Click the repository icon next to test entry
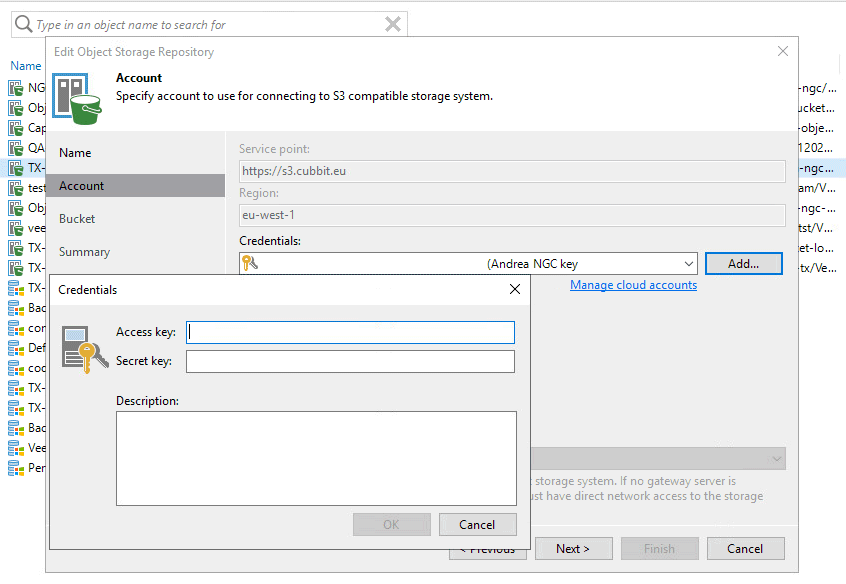Screen dimensions: 846x584 (x=16, y=188)
